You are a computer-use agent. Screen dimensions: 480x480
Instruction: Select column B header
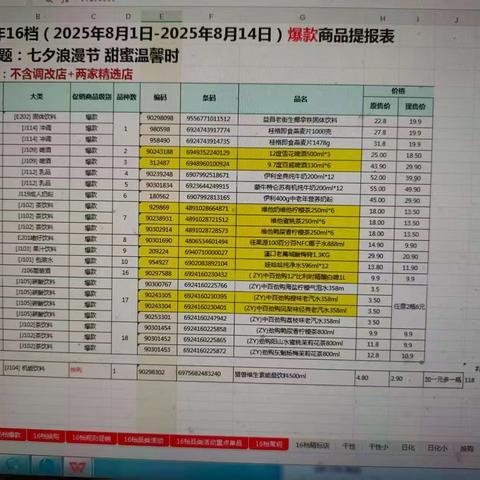pos(38,16)
